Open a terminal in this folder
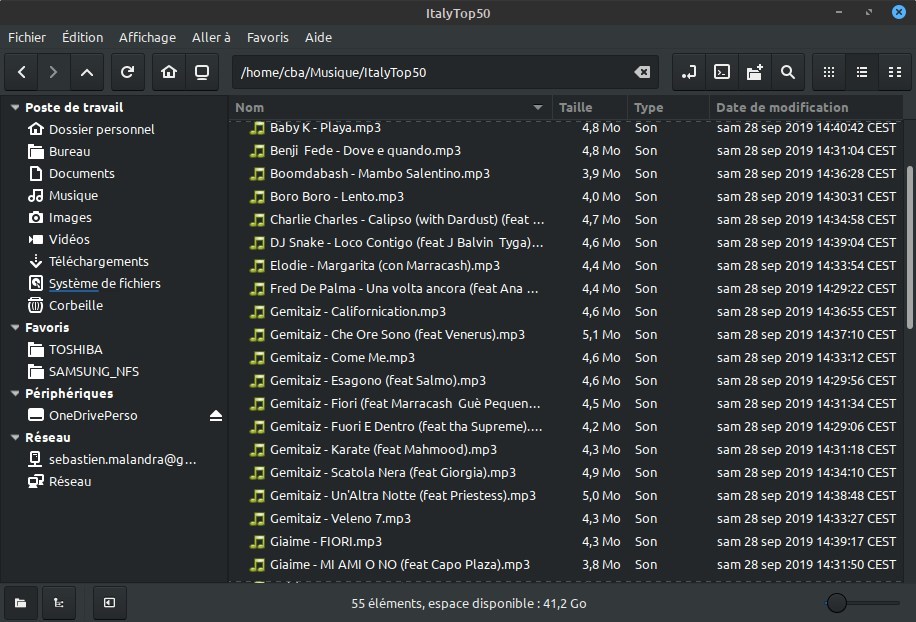 point(721,72)
